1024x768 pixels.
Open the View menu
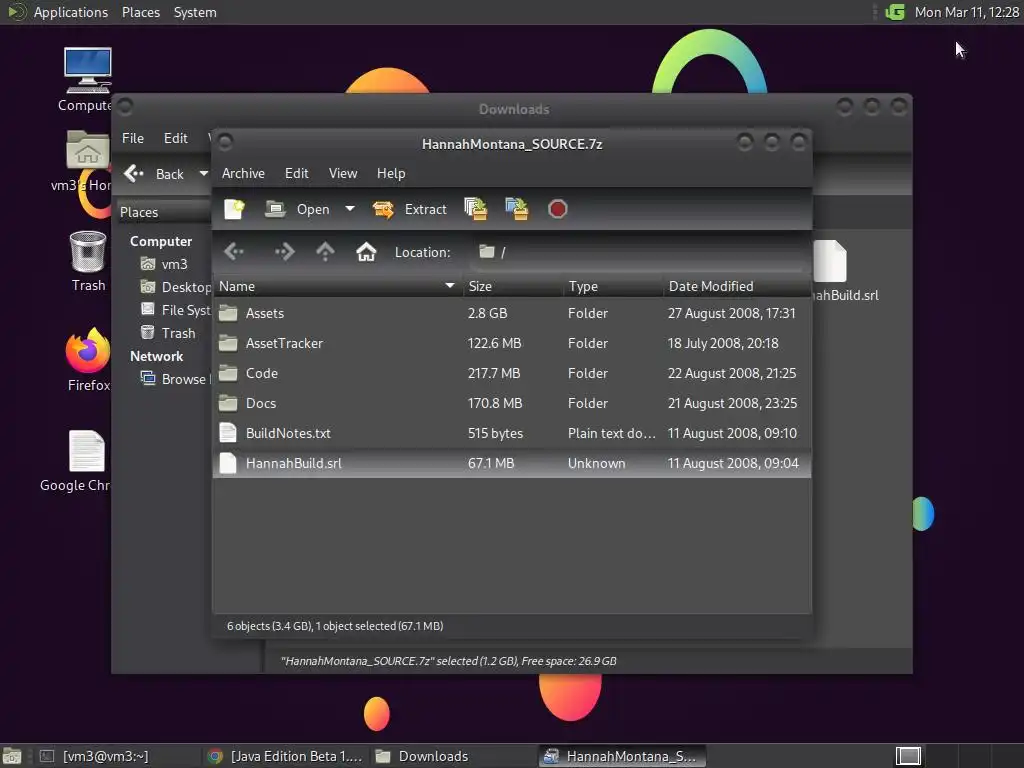coord(343,173)
